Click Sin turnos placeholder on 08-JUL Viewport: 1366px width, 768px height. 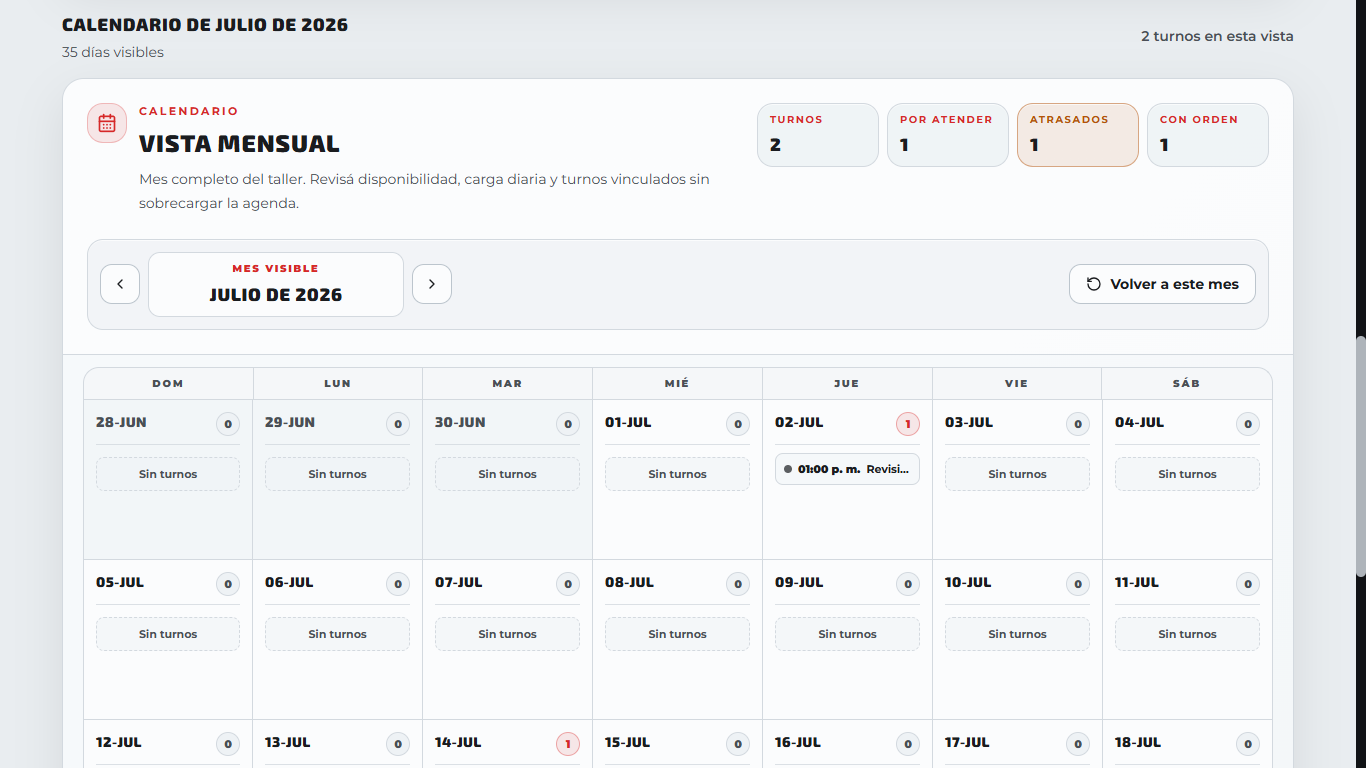[677, 634]
